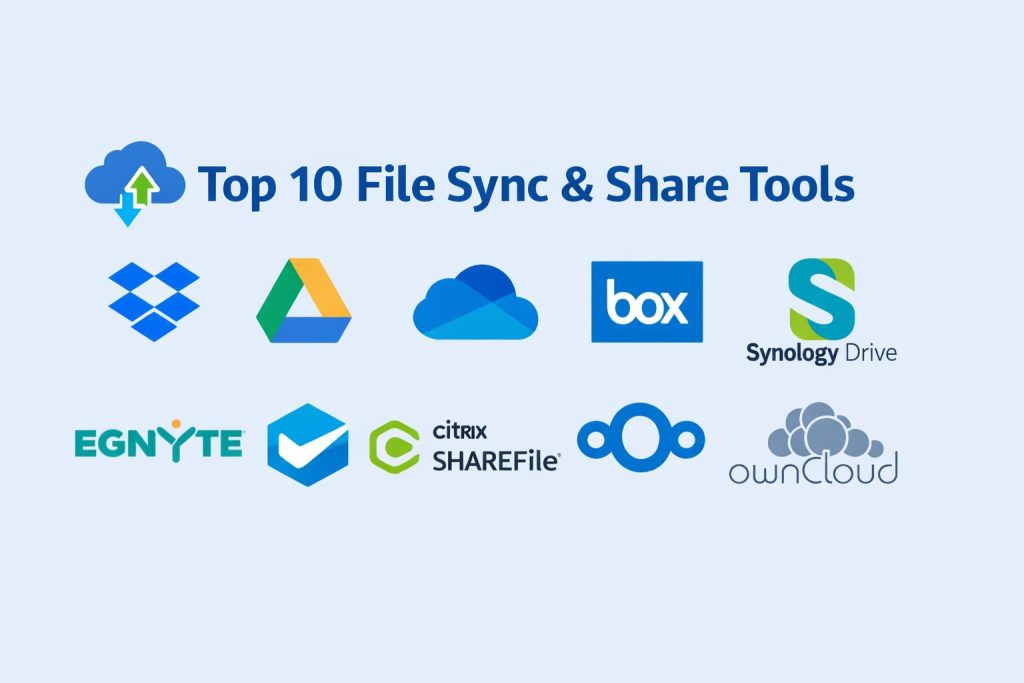Click the Box logo square
The width and height of the screenshot is (1024, 683).
point(647,302)
